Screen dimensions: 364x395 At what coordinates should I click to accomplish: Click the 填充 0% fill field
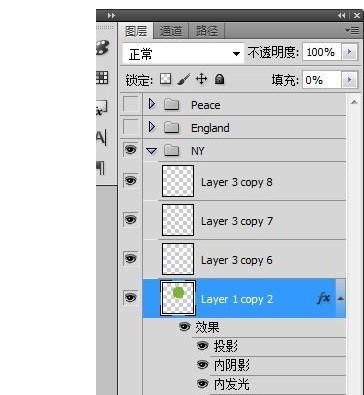pyautogui.click(x=321, y=80)
